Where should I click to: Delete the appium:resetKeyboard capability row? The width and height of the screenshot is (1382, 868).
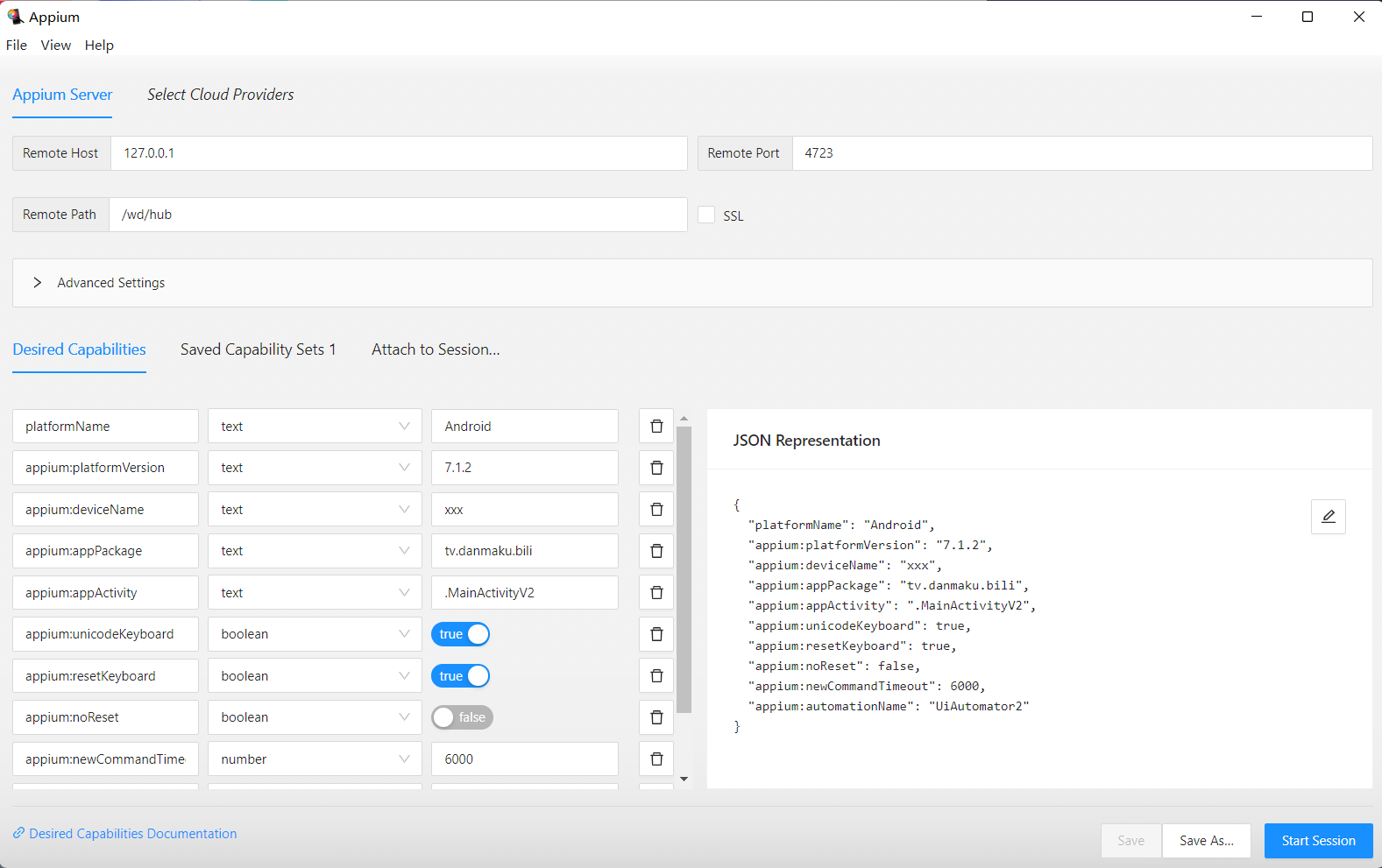(656, 676)
